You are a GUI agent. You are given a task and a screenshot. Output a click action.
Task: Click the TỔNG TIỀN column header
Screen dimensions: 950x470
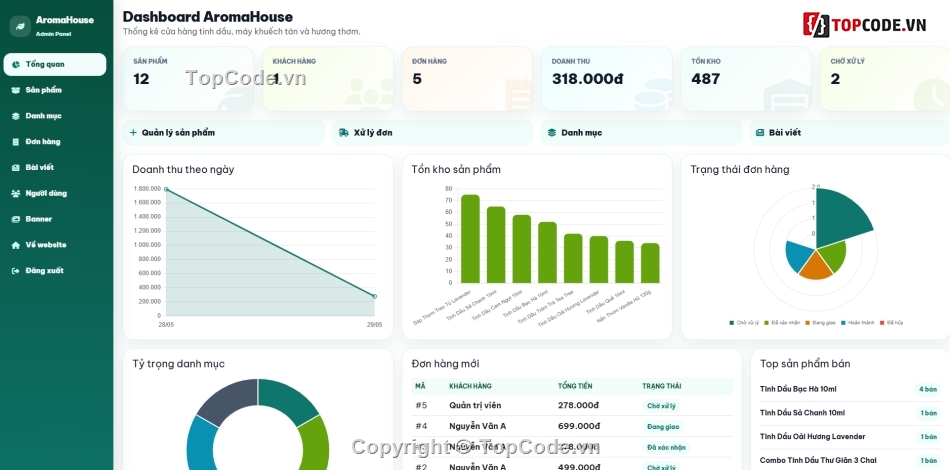[x=575, y=386]
